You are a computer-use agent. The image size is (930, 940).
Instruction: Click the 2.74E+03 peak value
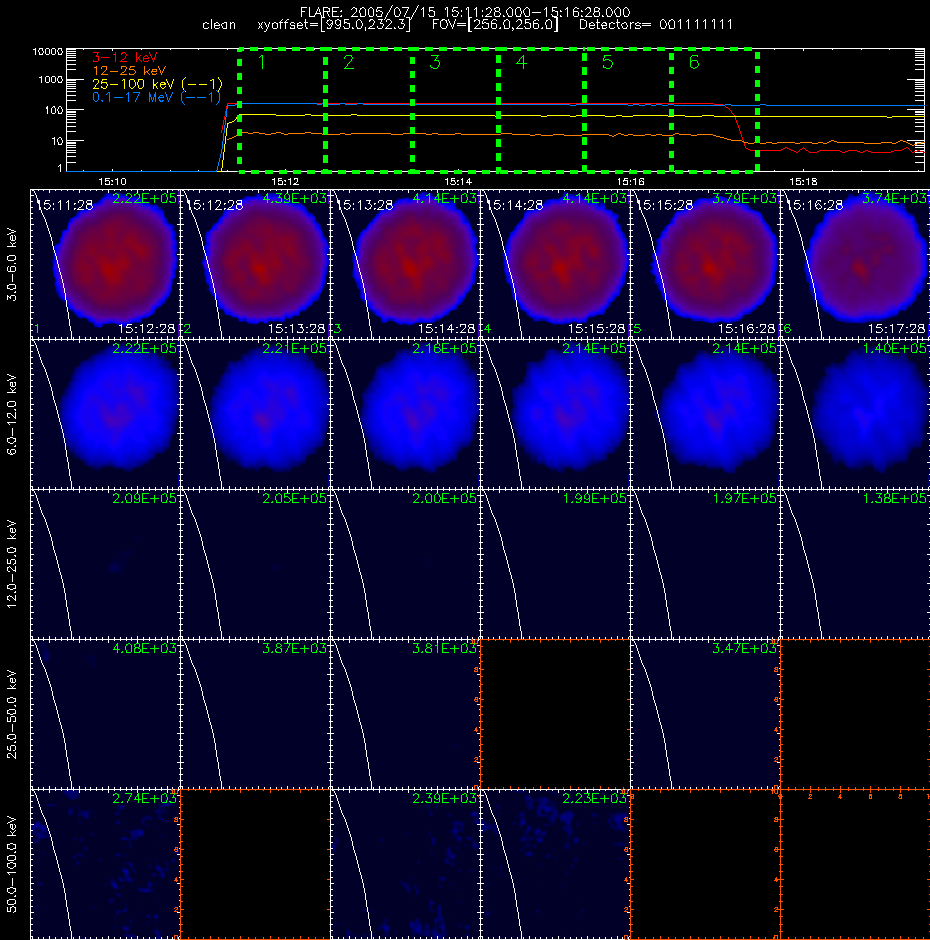point(145,798)
